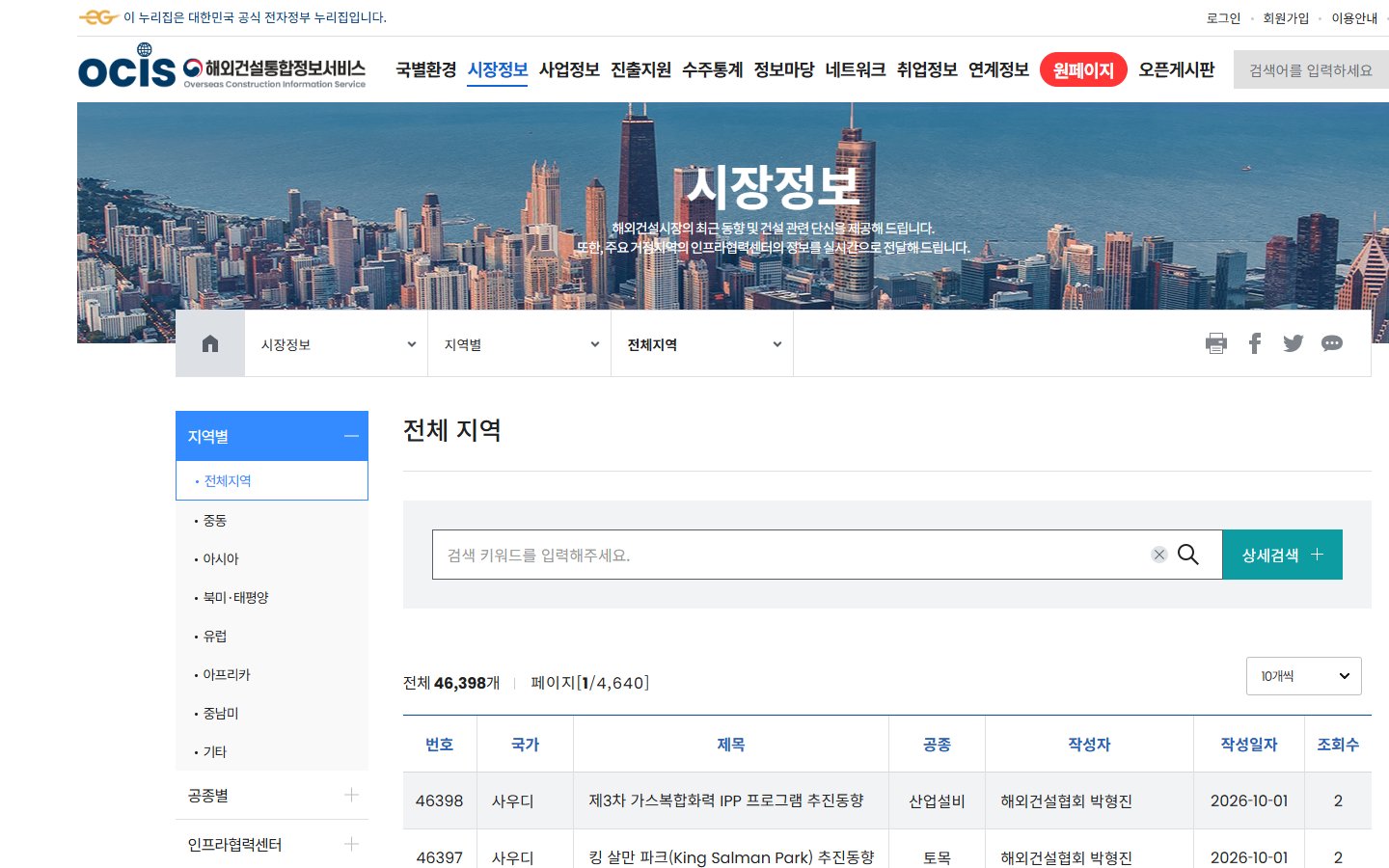Viewport: 1389px width, 868px height.
Task: Open the 시장정보 breadcrumb dropdown
Action: pyautogui.click(x=337, y=344)
